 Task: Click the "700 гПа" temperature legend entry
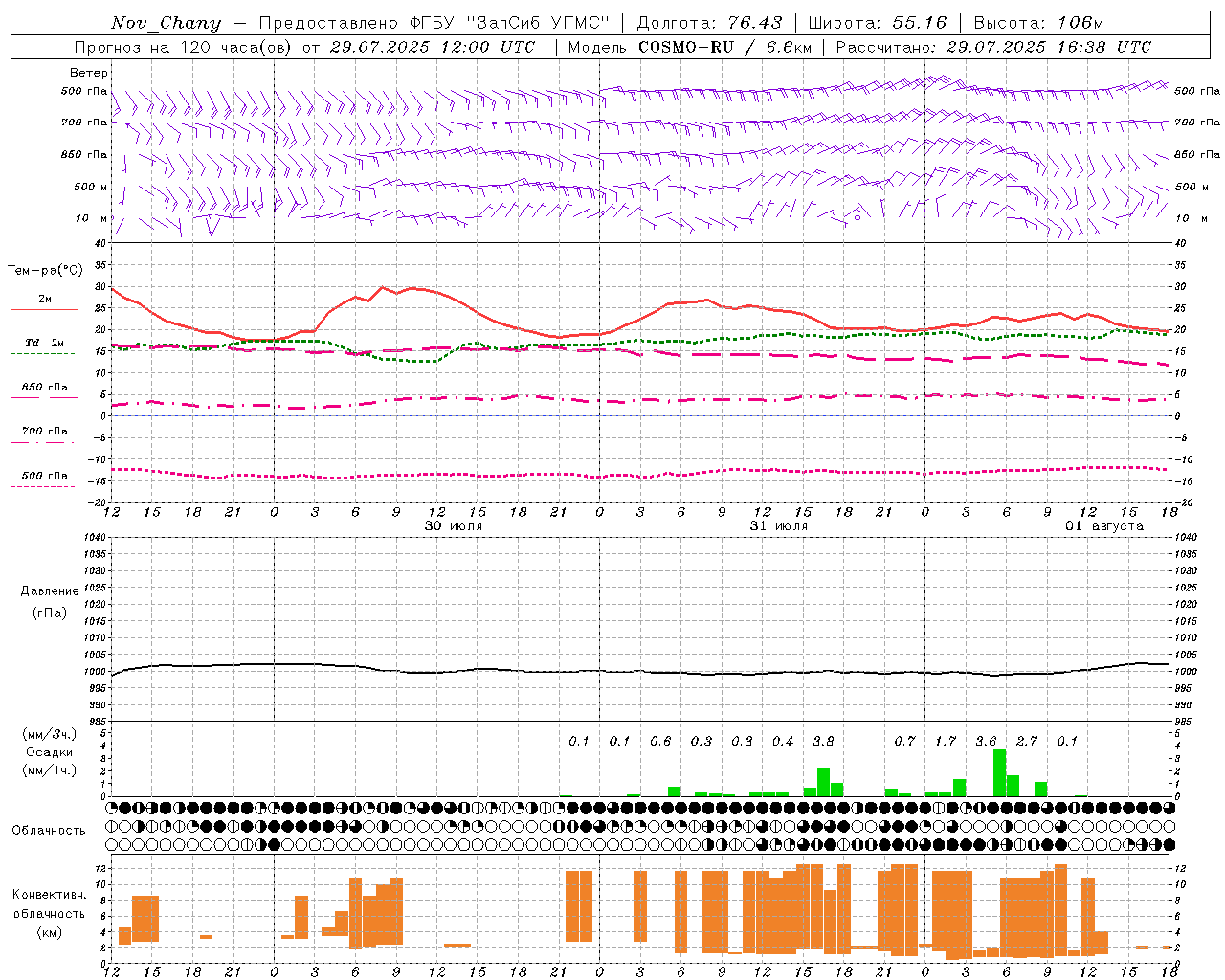click(45, 432)
